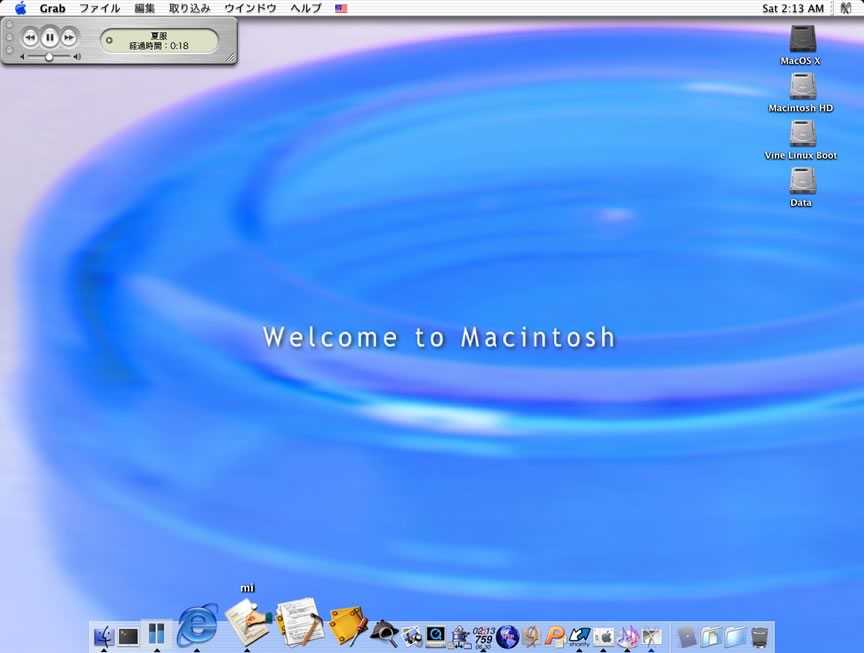The height and width of the screenshot is (653, 864).
Task: Open Sherlock from the Dock
Action: 384,634
